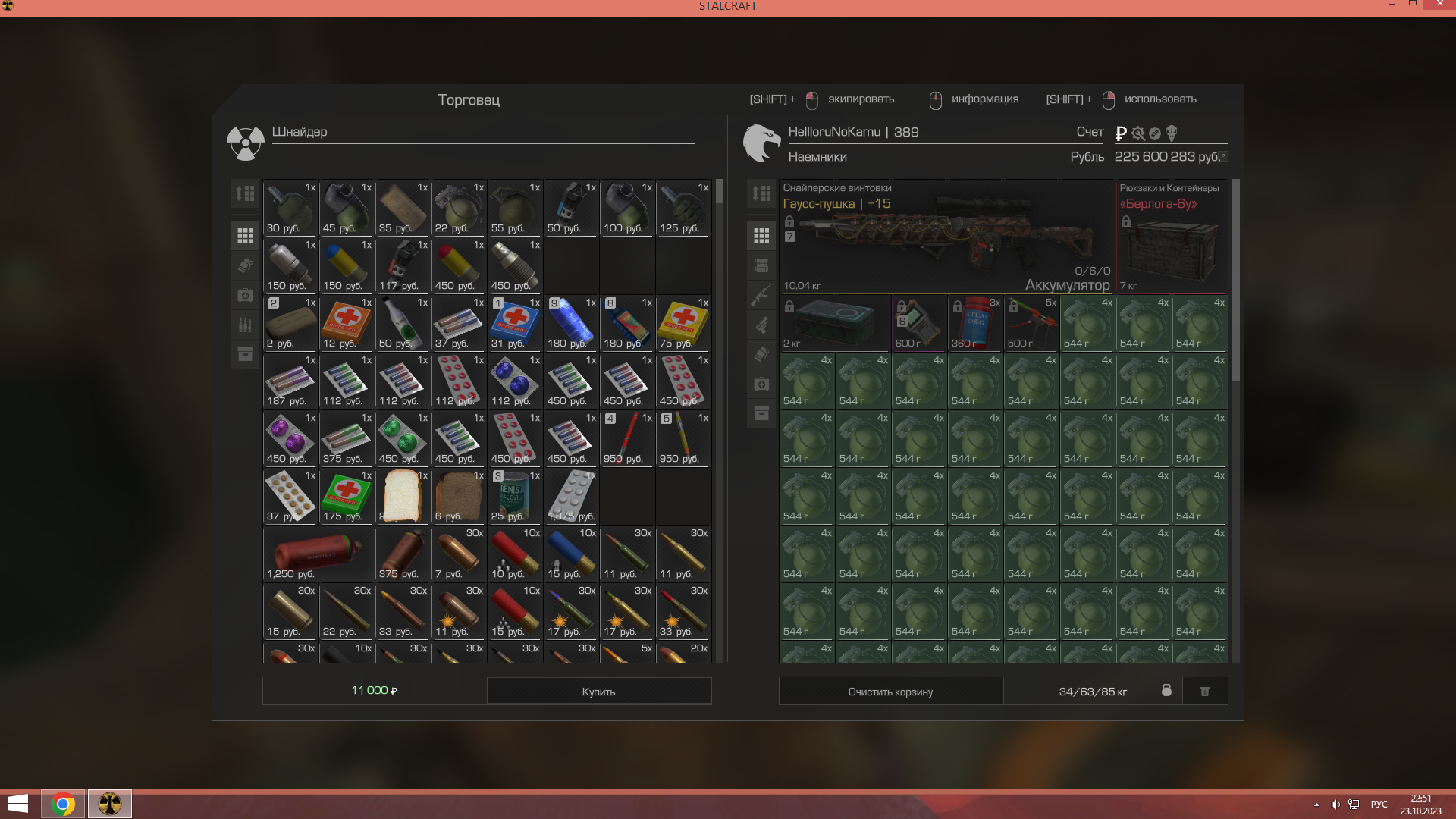This screenshot has height=819, width=1456.
Task: Click the trash bin icon
Action: [x=1204, y=691]
